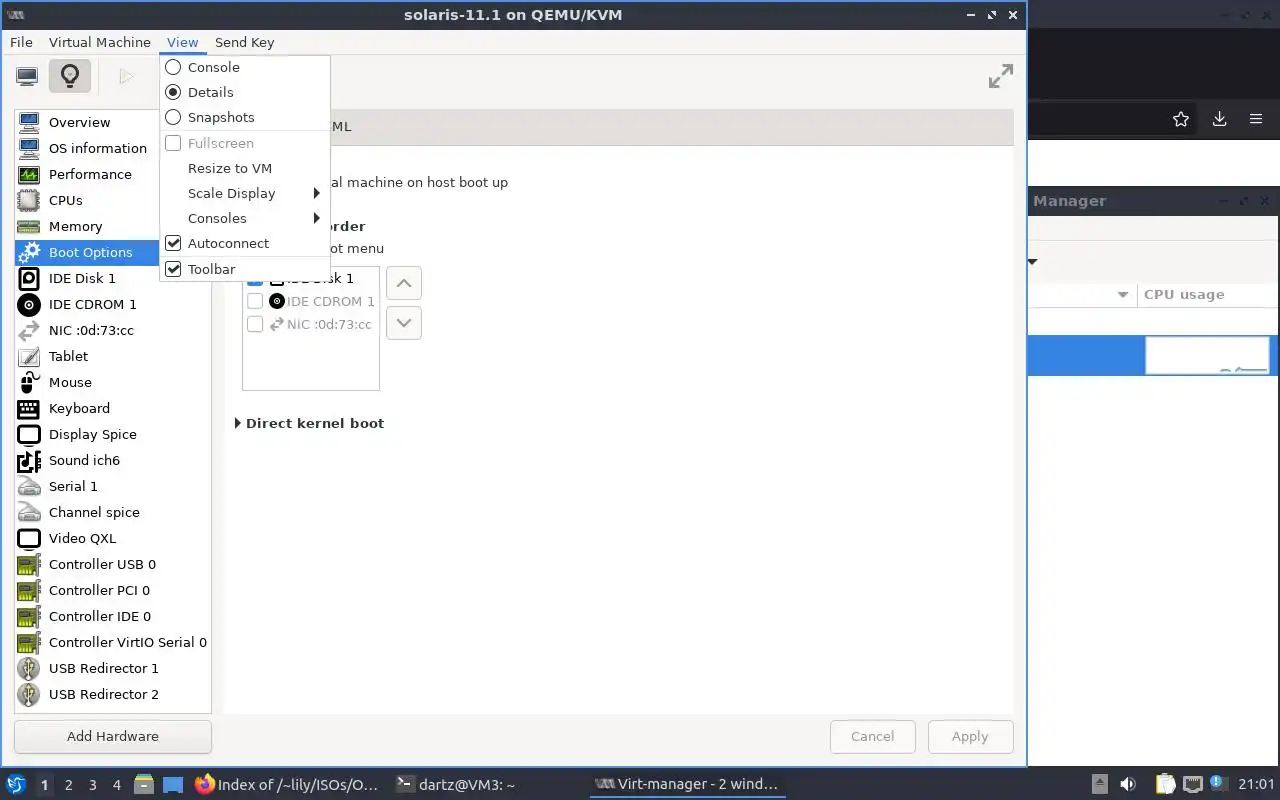Switch to dartz@VM3 terminal in taskbar
1280x800 pixels.
coord(456,784)
